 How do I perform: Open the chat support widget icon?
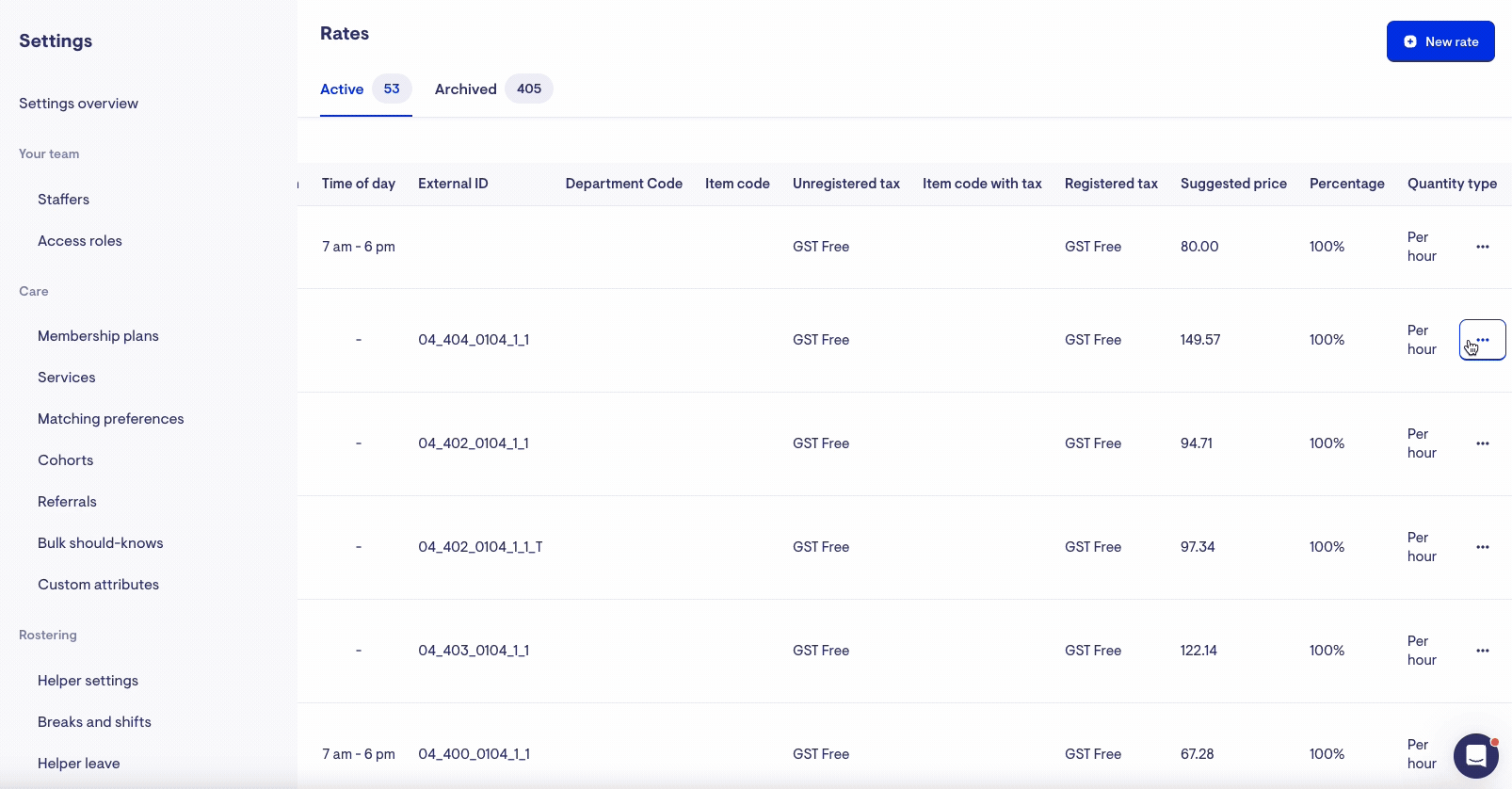pyautogui.click(x=1475, y=755)
